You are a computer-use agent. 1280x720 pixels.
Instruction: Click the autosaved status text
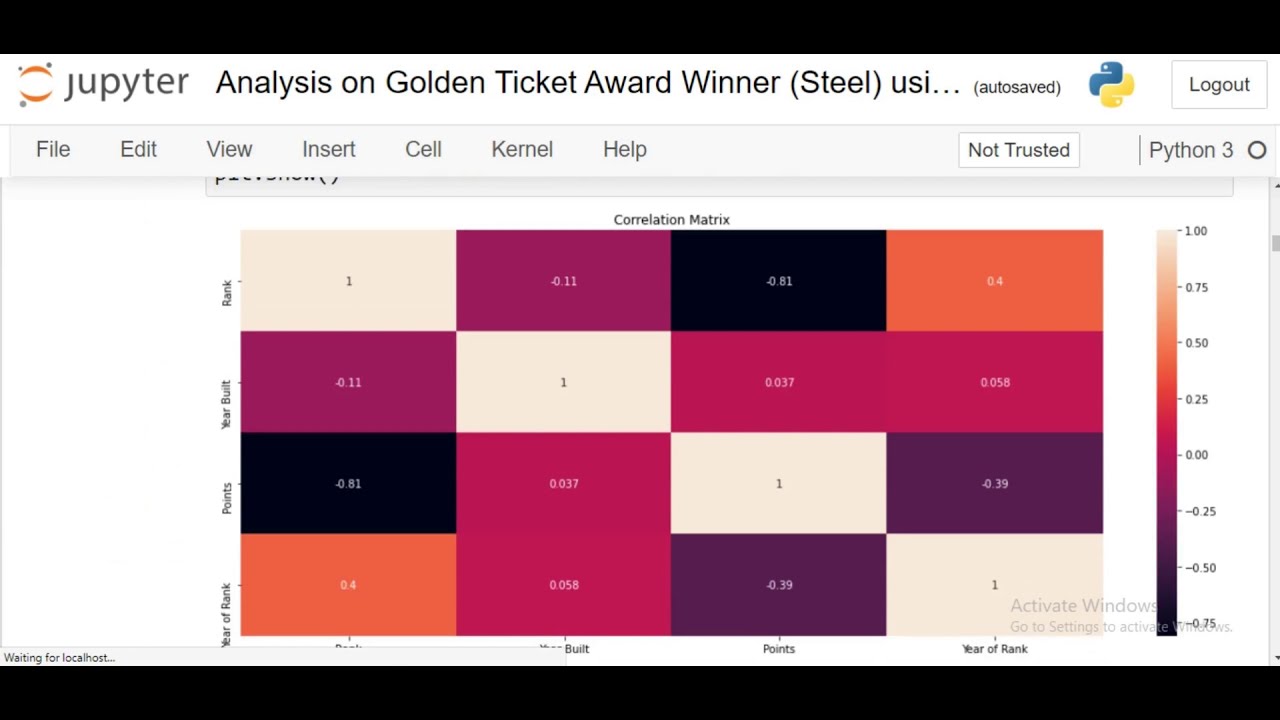tap(1017, 87)
